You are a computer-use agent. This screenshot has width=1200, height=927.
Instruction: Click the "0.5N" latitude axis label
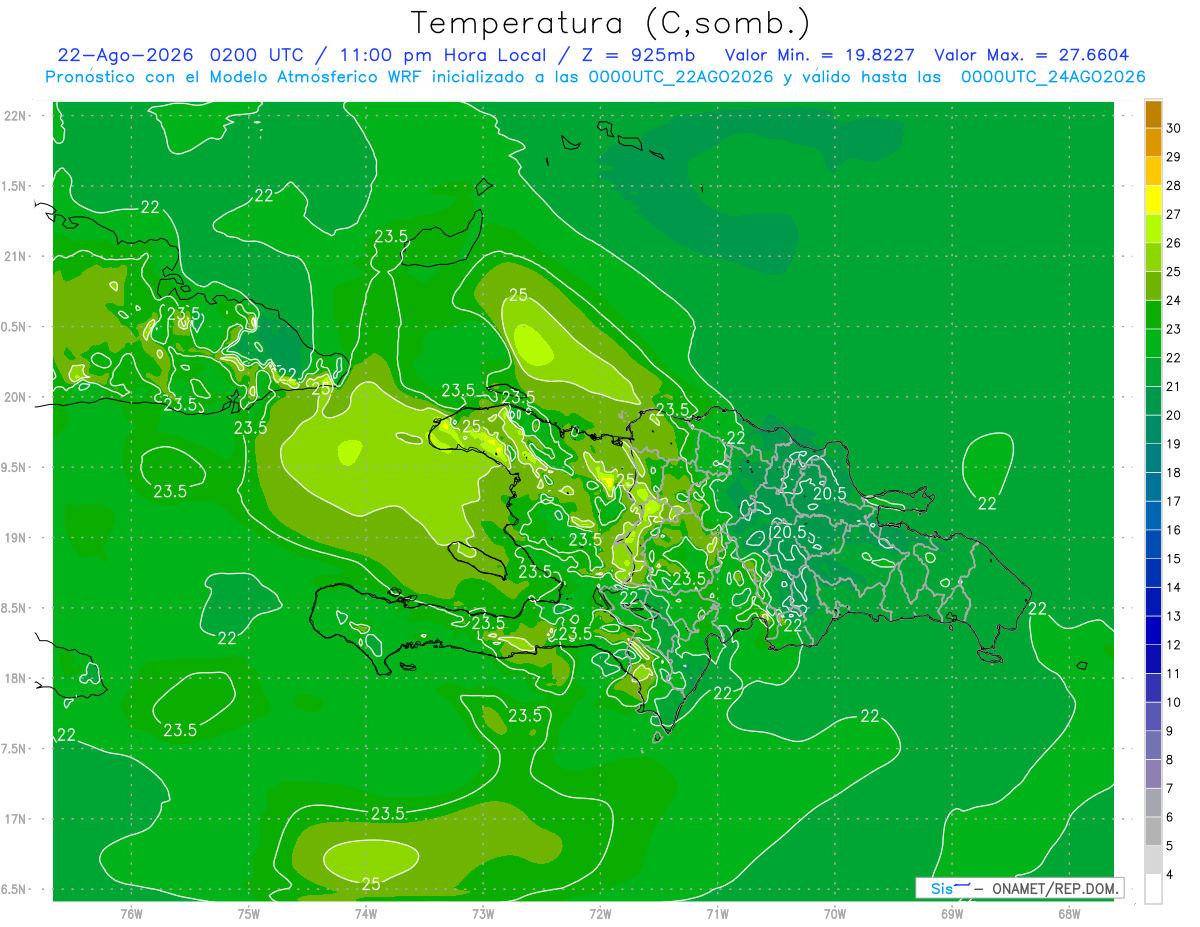pos(15,327)
